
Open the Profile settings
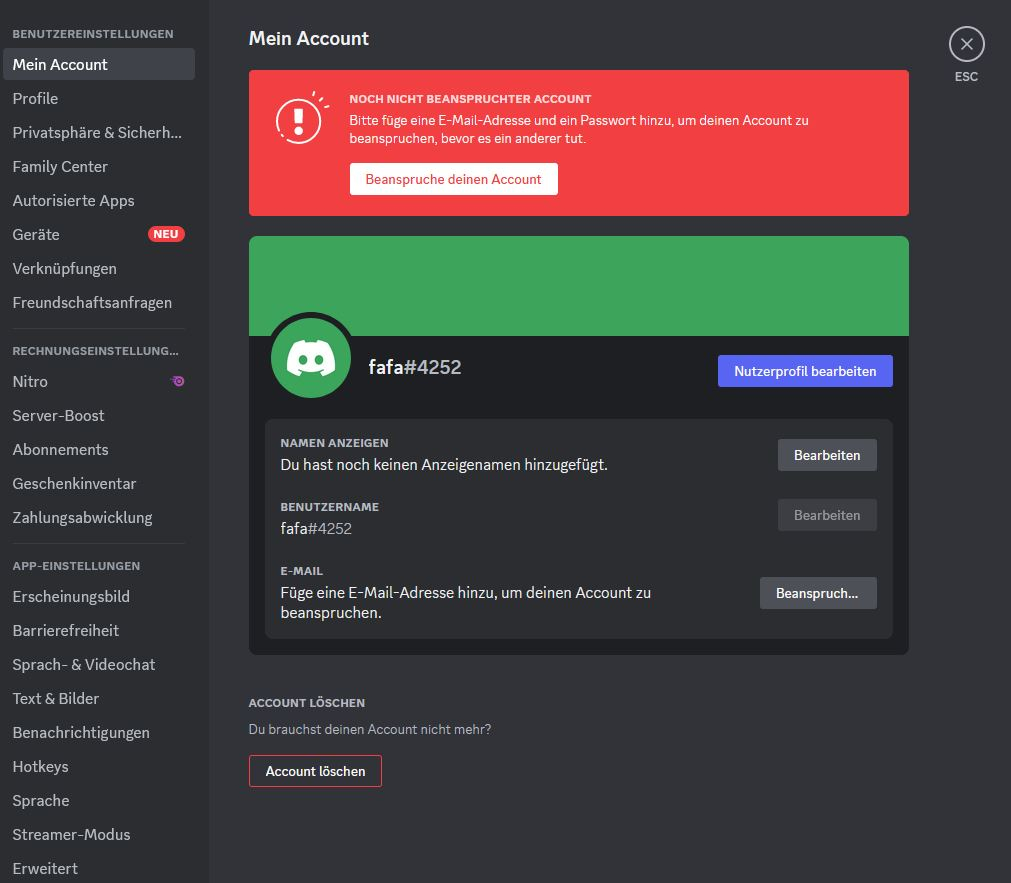(99, 99)
